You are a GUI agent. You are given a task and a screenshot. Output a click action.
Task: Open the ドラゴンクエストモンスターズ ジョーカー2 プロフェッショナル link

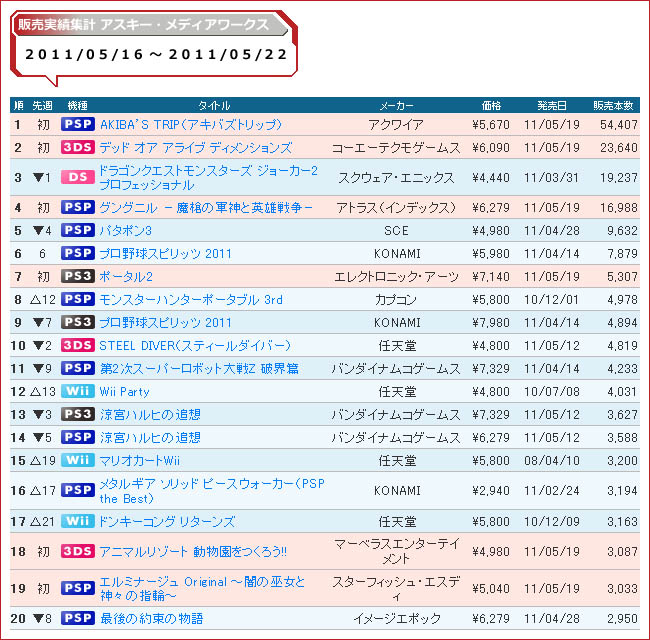209,177
